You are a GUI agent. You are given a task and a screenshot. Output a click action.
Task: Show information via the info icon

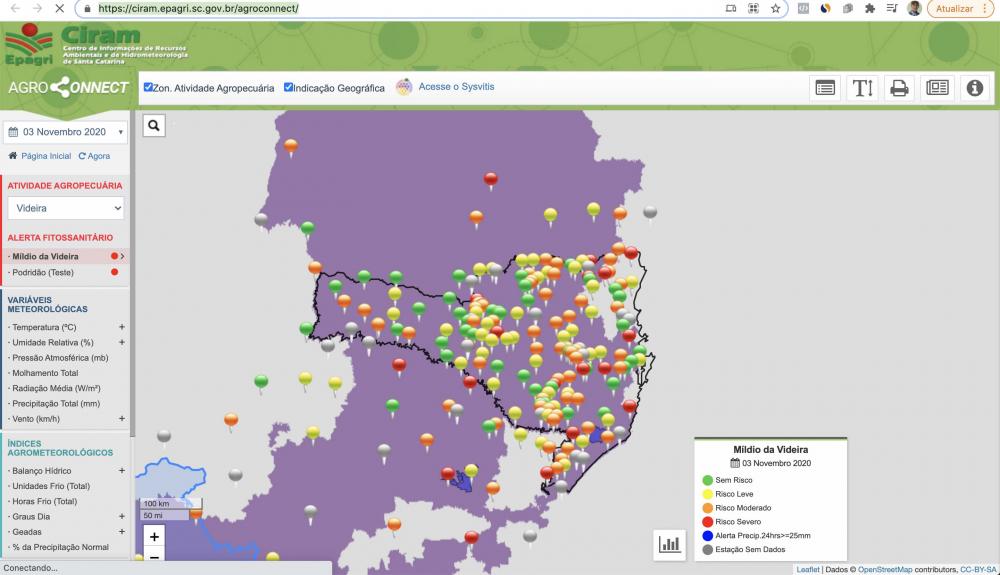pos(974,88)
